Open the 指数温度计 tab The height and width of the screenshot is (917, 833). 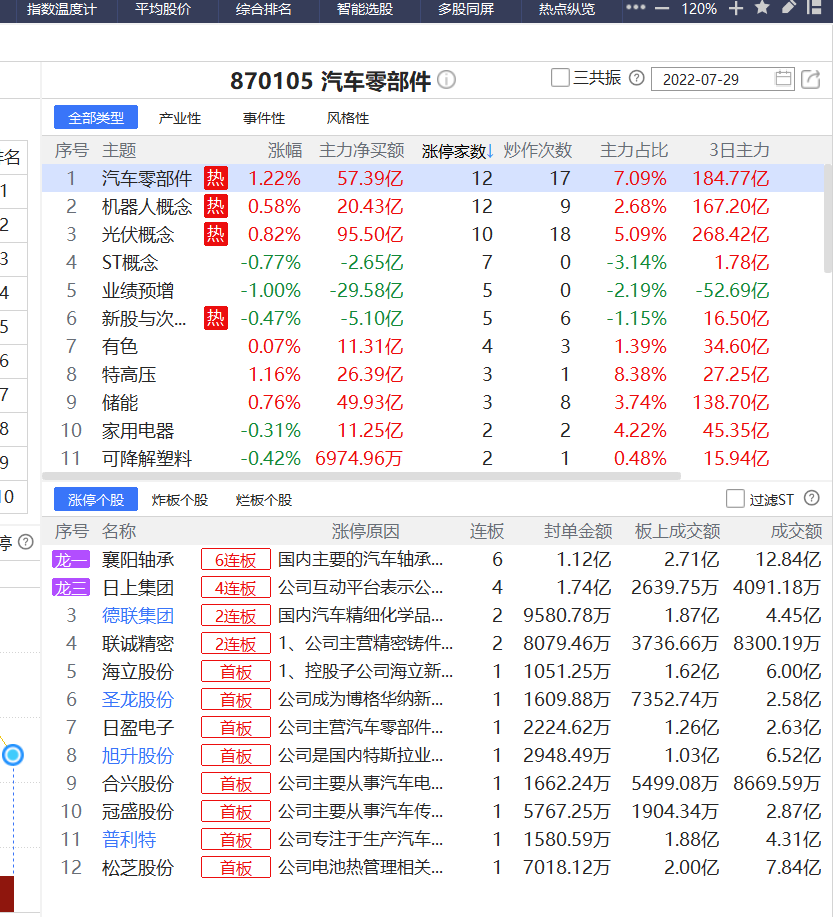(x=61, y=9)
